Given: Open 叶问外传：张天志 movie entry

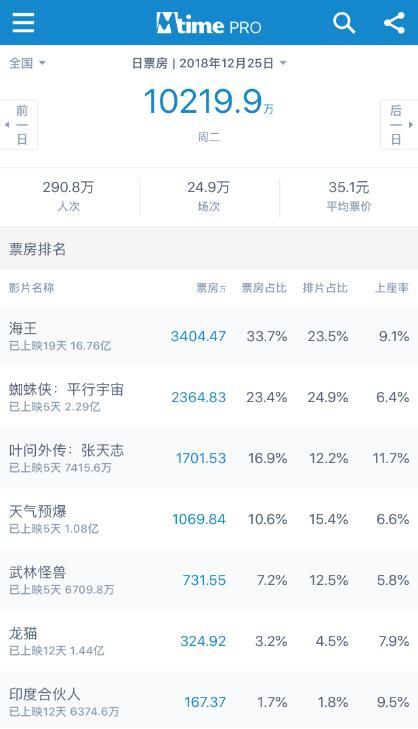Looking at the screenshot, I should coord(209,458).
